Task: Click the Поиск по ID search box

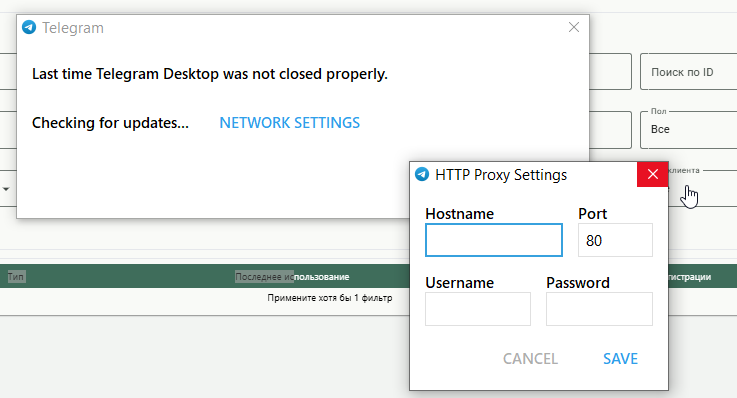Action: point(689,72)
